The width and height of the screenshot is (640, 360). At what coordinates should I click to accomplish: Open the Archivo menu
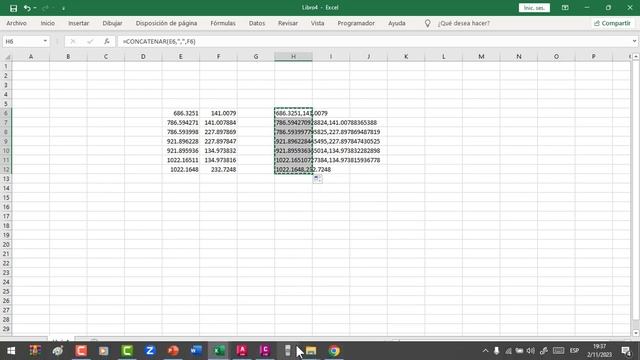point(16,23)
